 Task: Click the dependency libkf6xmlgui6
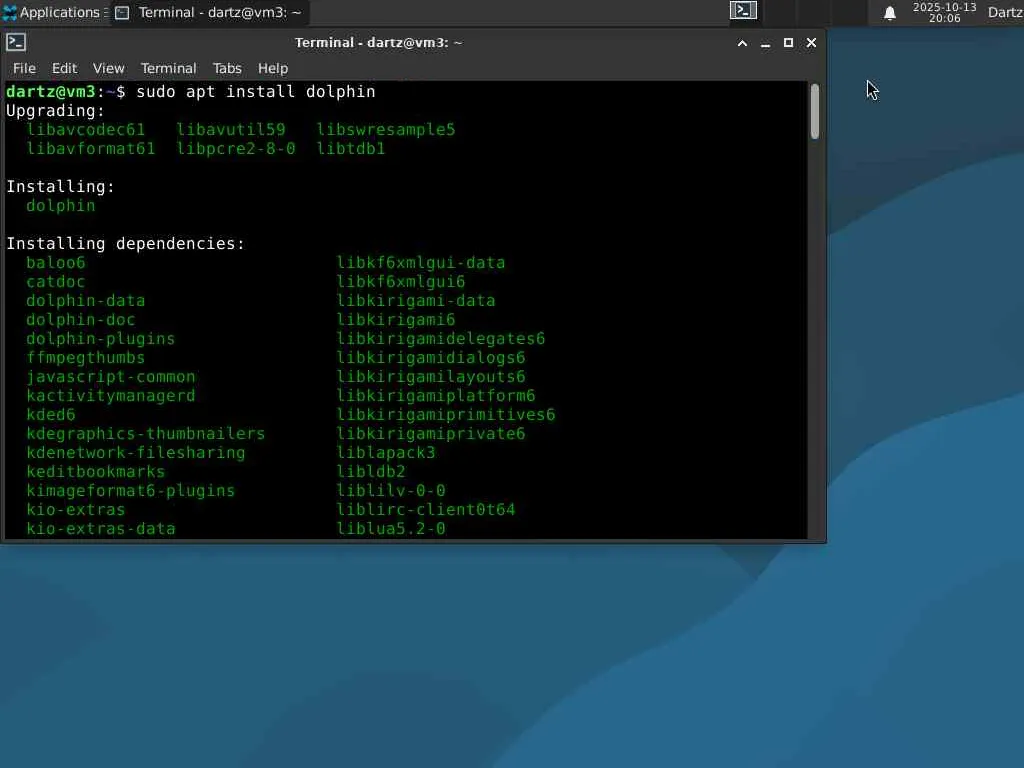(401, 281)
